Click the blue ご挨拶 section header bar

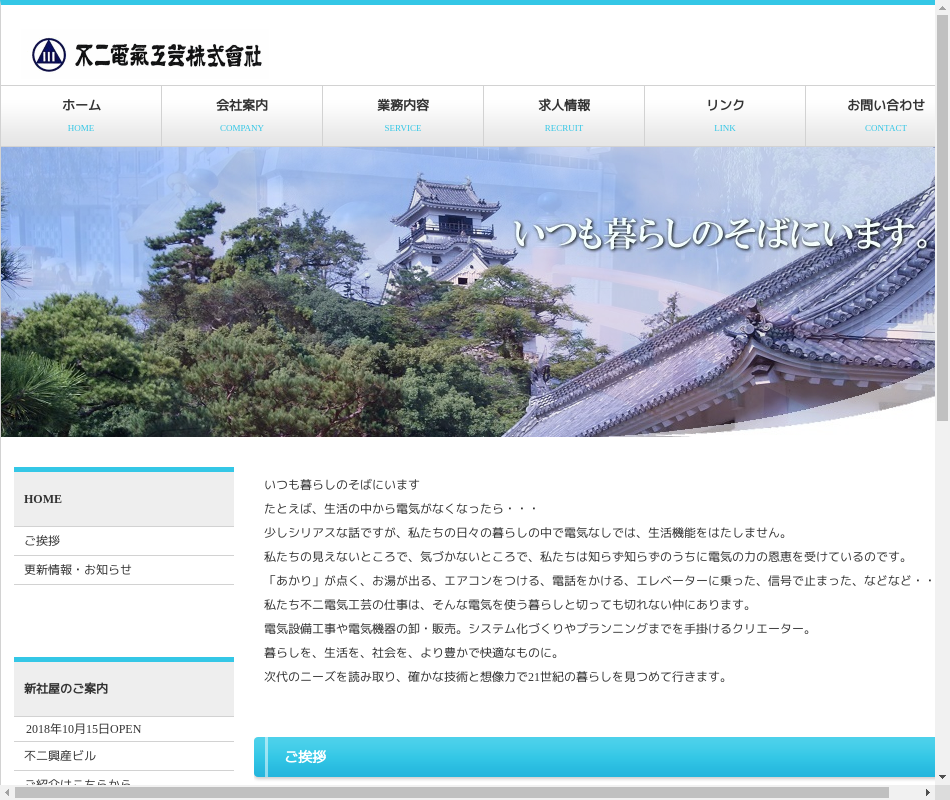point(594,757)
